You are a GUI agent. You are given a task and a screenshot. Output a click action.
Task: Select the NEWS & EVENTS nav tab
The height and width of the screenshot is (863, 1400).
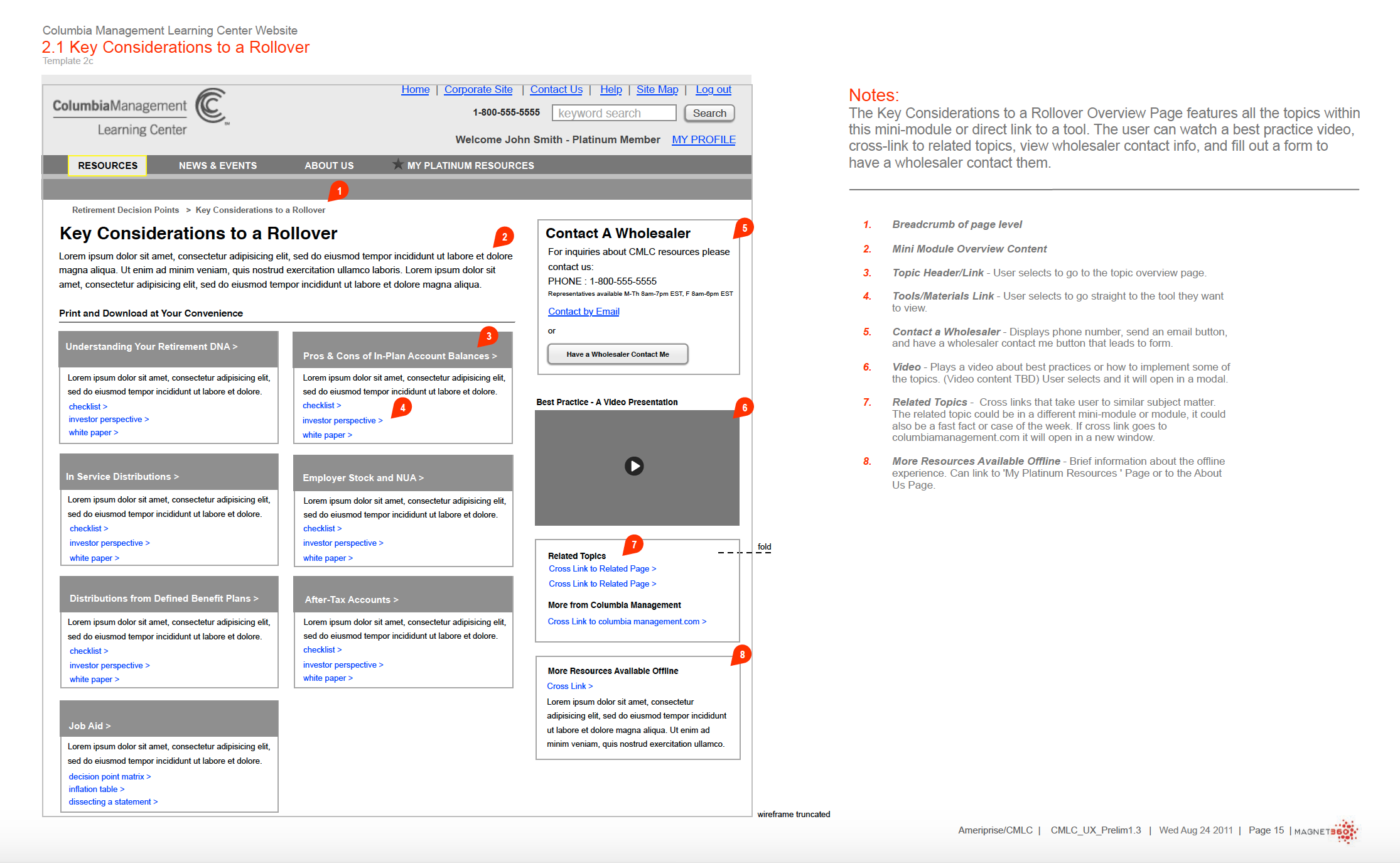point(218,165)
